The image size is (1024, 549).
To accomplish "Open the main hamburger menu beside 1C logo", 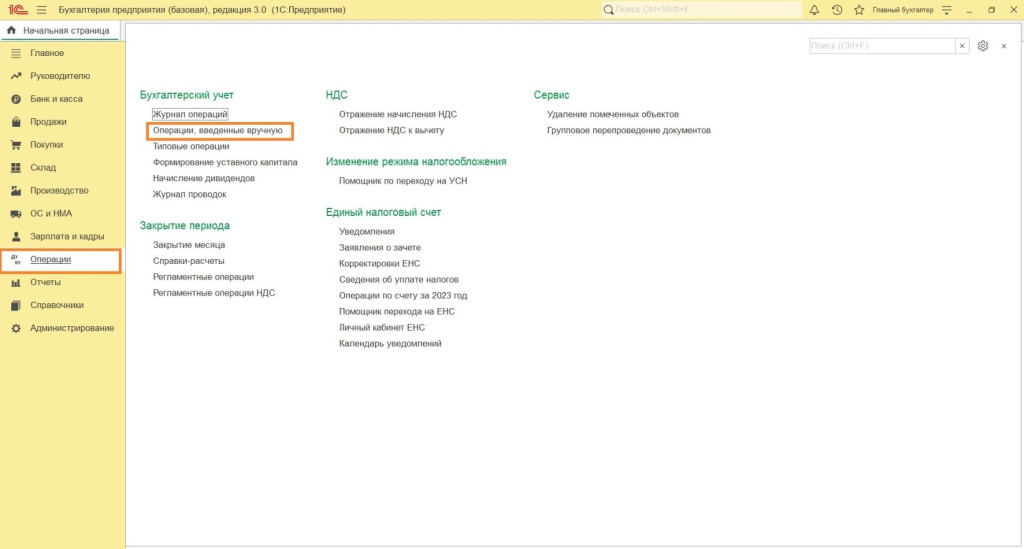I will (x=41, y=10).
